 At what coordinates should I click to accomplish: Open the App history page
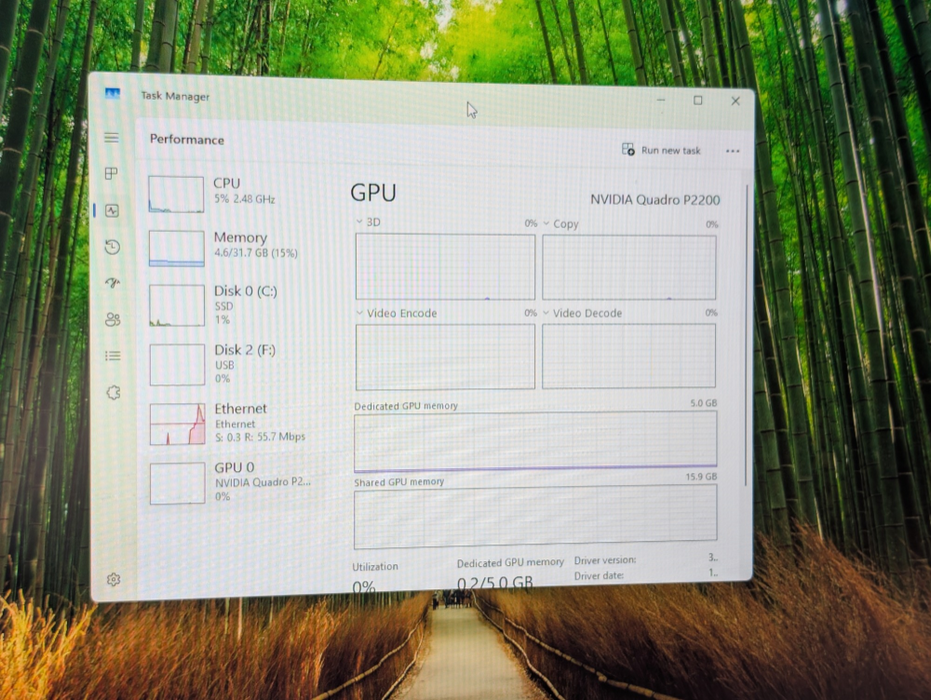pos(112,247)
